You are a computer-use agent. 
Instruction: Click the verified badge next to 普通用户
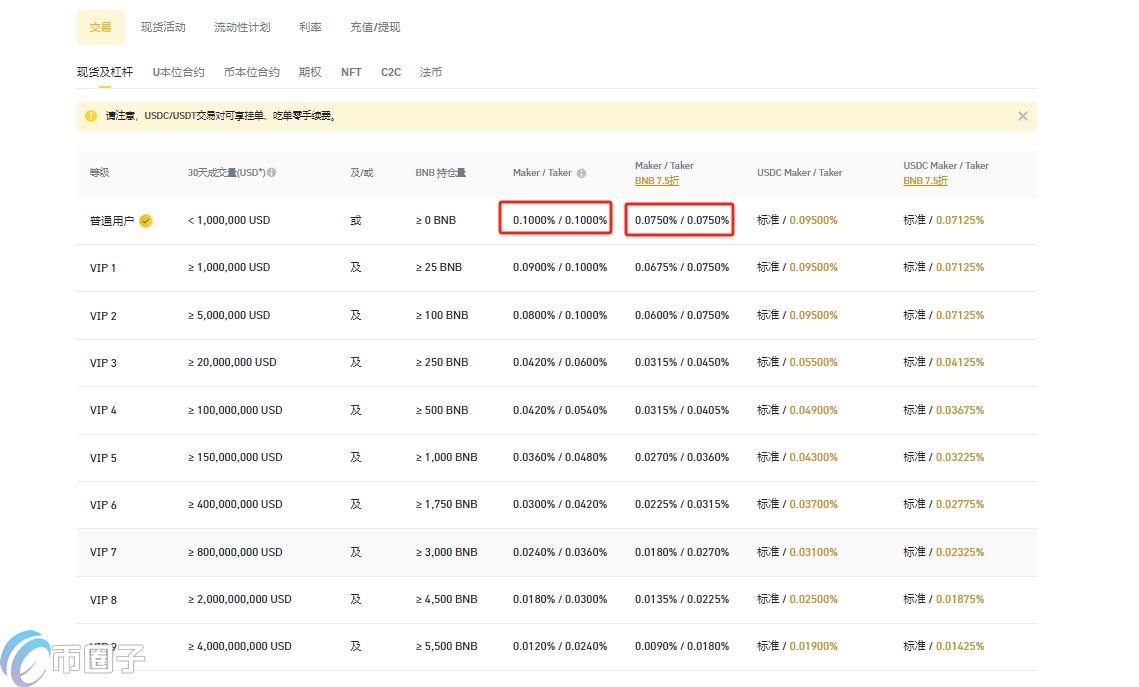tap(145, 221)
